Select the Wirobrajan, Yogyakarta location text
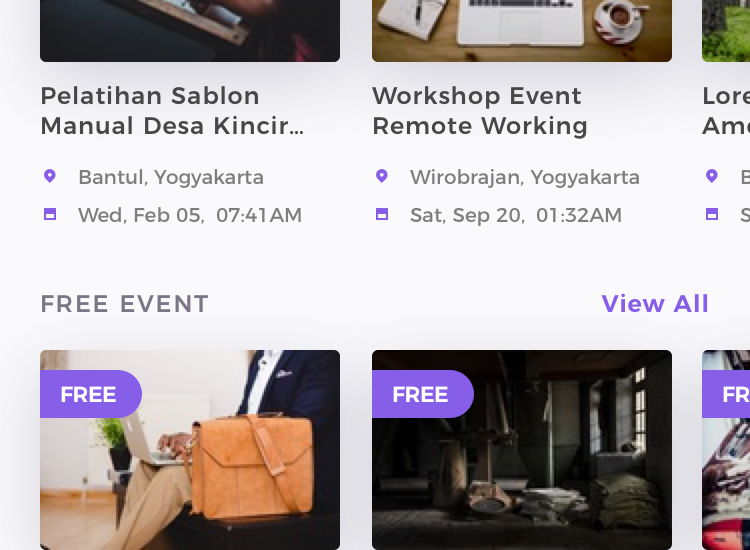 point(525,177)
